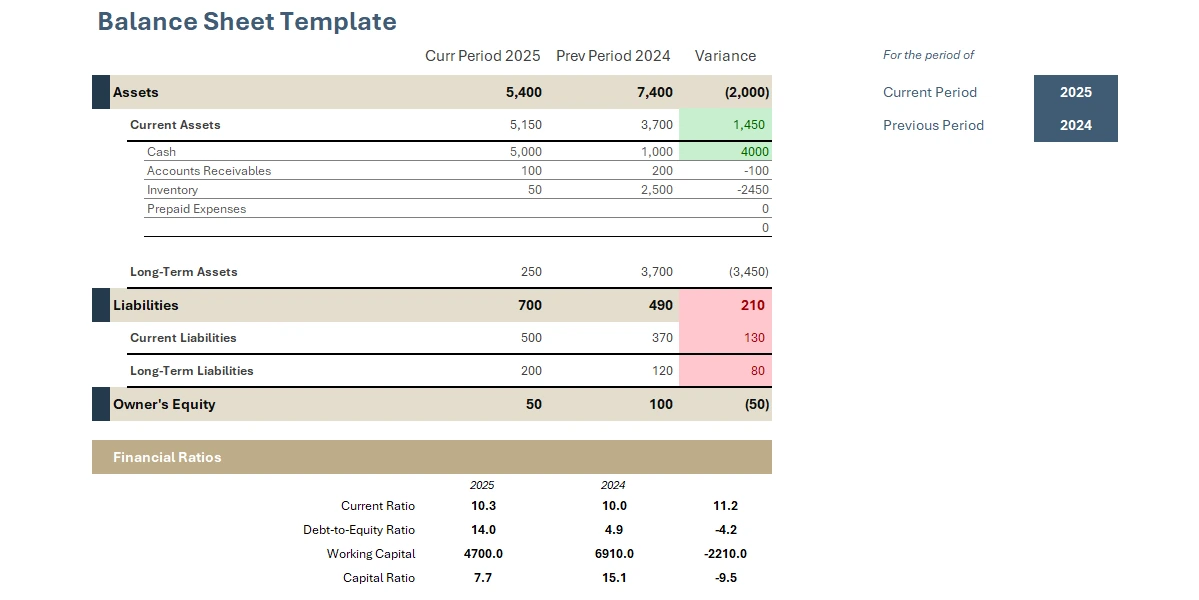Image resolution: width=1199 pixels, height=600 pixels.
Task: Click the Variance column header
Action: click(725, 56)
